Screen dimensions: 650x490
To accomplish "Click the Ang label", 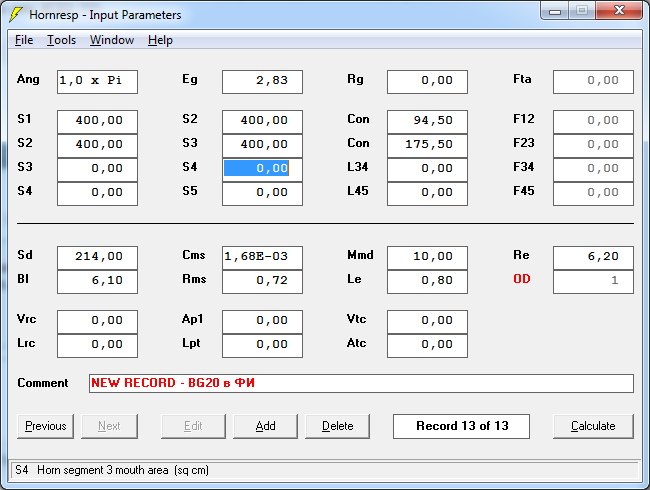I will click(x=28, y=79).
